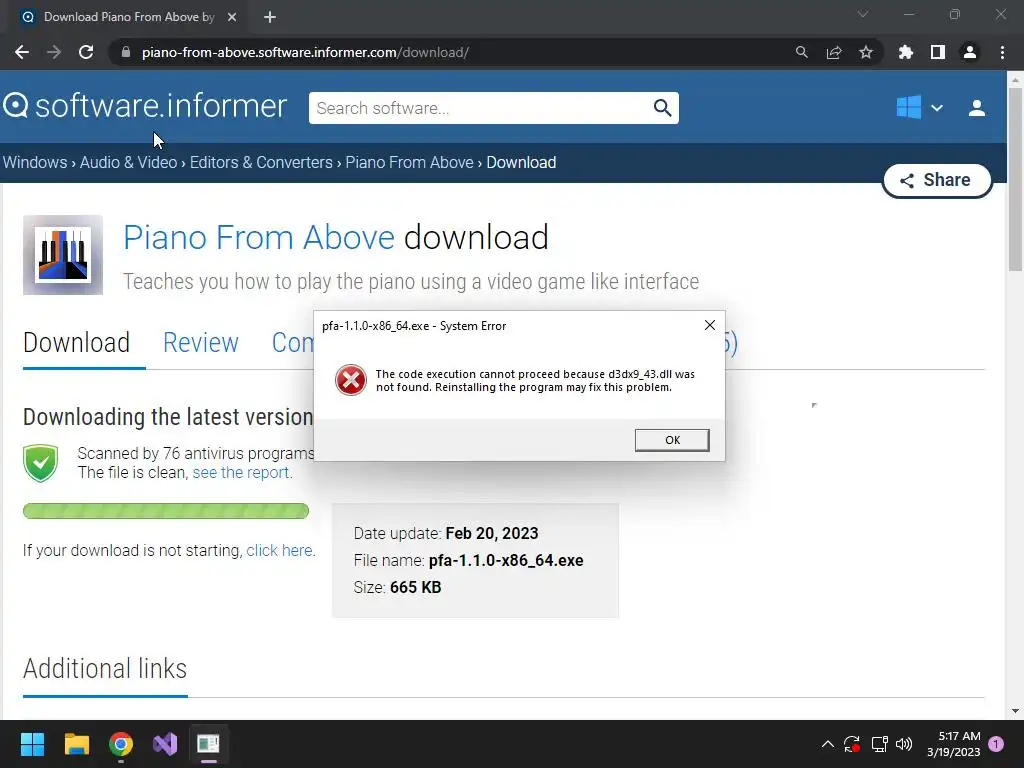
Task: Click the software.informer logo
Action: coord(145,106)
